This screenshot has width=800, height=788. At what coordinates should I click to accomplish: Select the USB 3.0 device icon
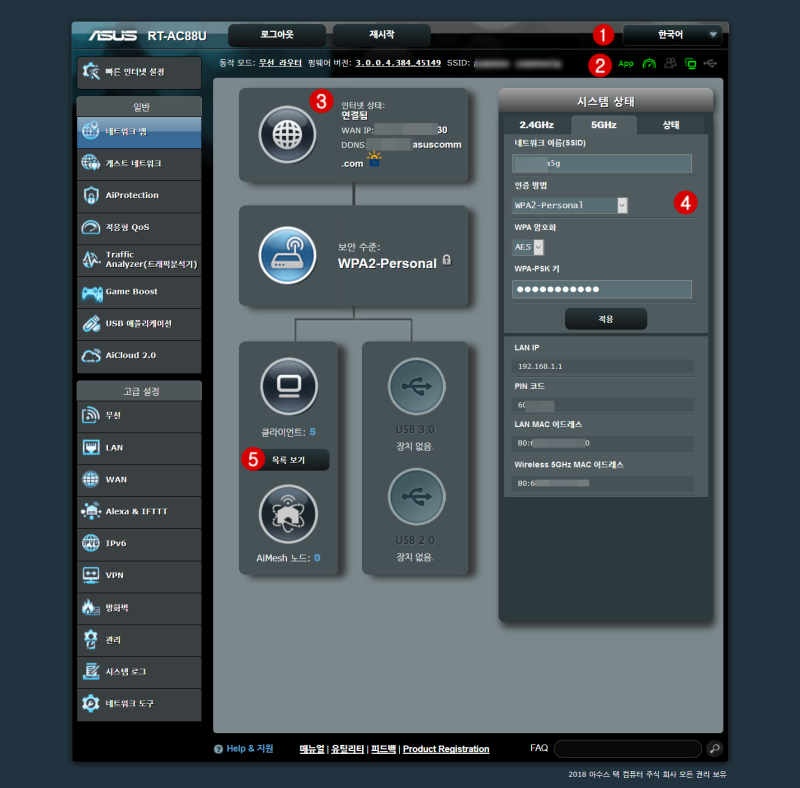[x=416, y=386]
